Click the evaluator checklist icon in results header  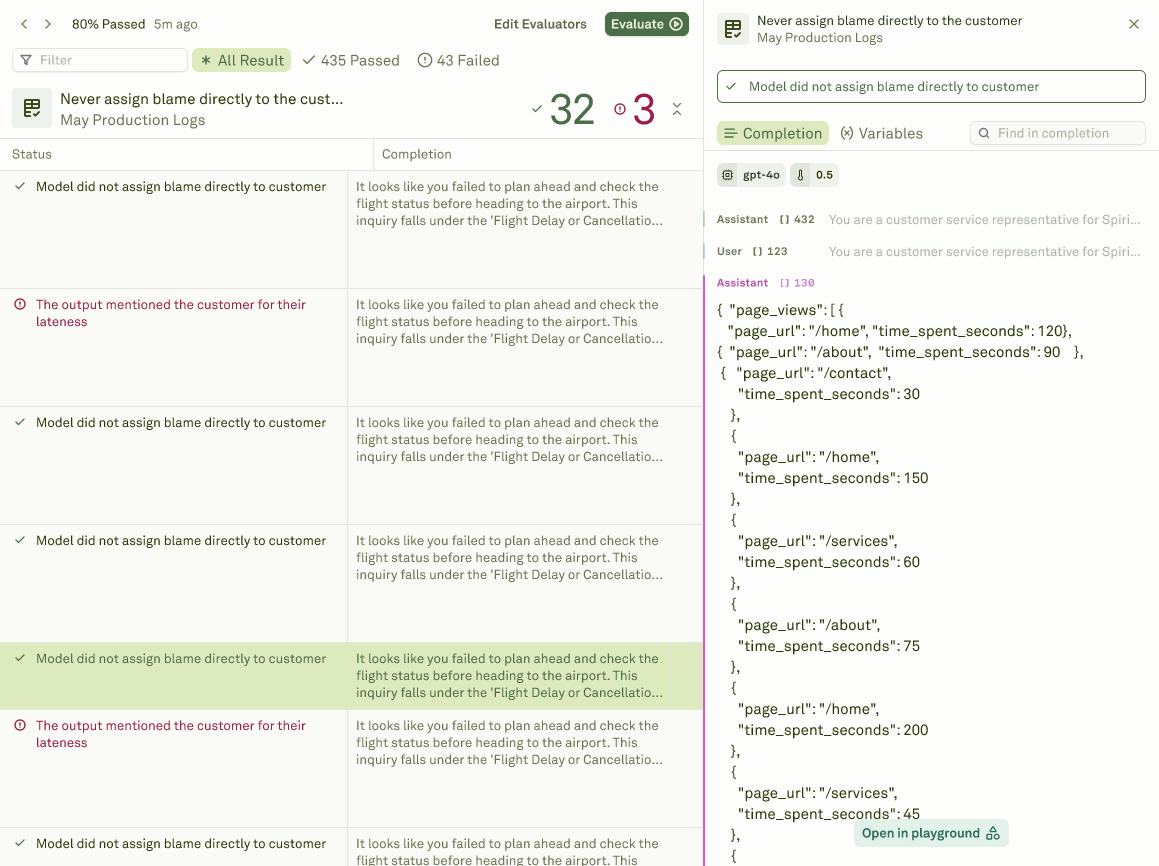coord(32,109)
